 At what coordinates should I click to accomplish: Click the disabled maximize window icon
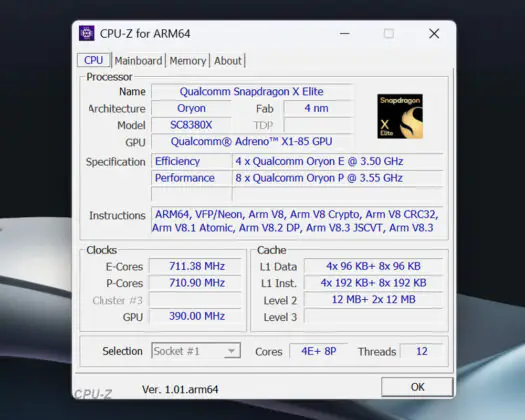389,33
